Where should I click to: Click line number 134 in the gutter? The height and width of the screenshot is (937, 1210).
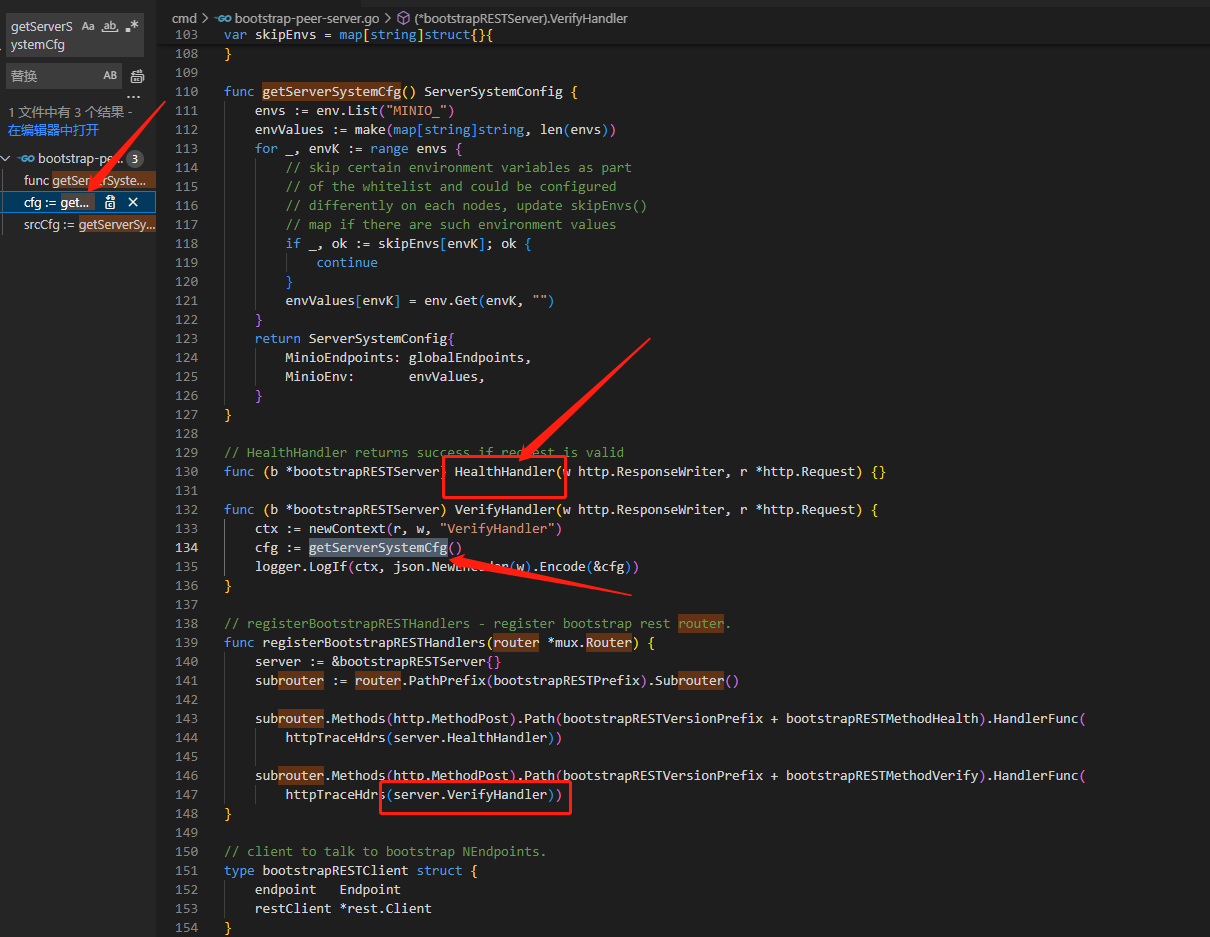[186, 548]
